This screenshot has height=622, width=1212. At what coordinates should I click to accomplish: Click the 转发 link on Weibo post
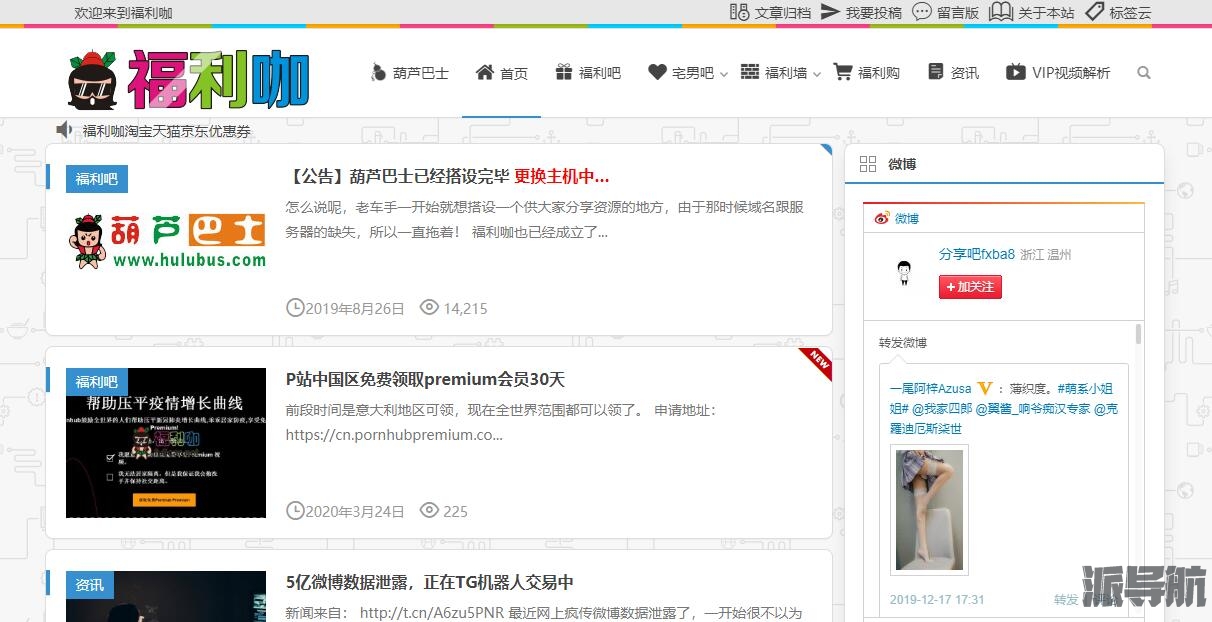(1066, 600)
